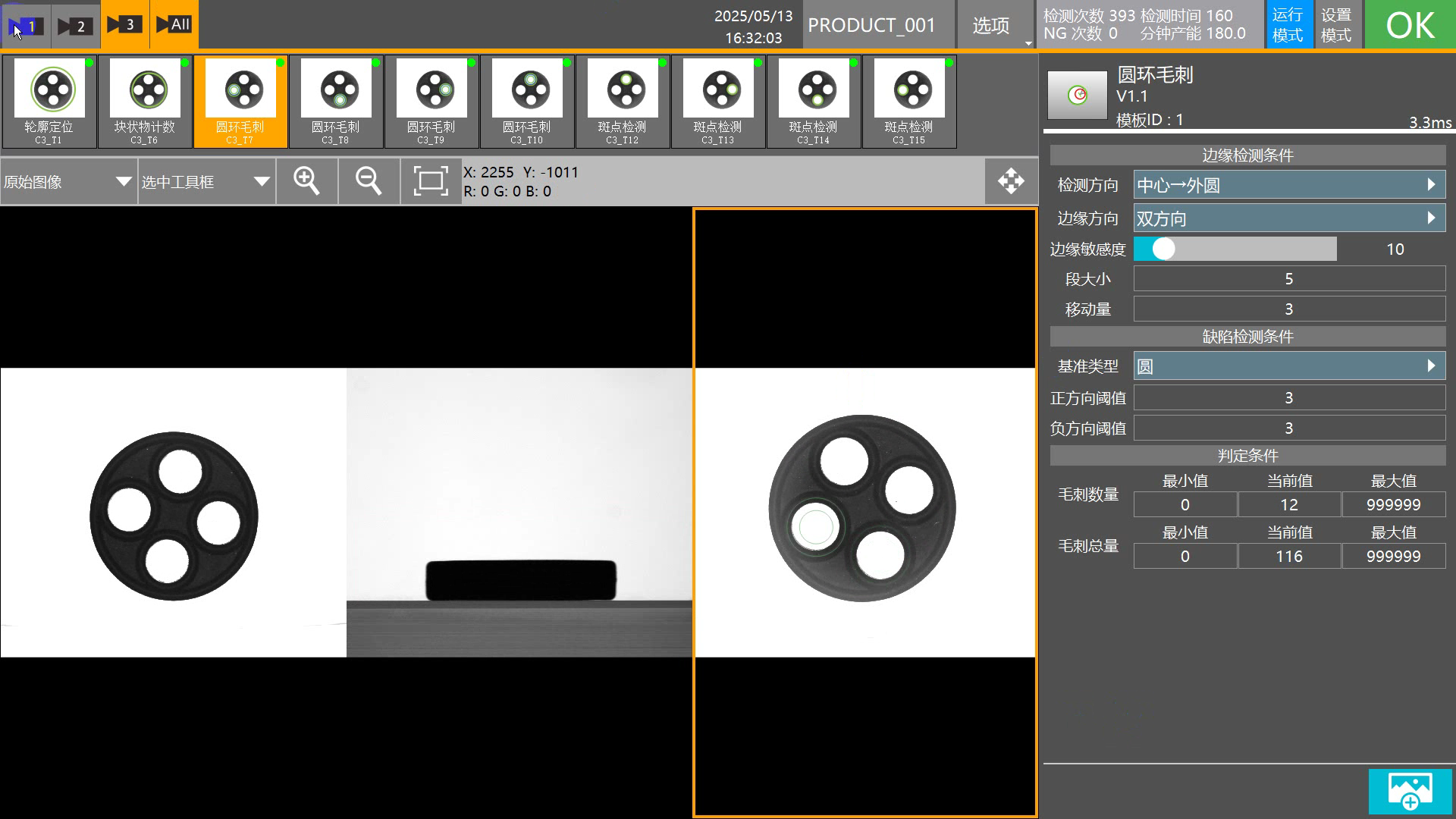Switch to camera 2 view
The image size is (1456, 819).
75,26
